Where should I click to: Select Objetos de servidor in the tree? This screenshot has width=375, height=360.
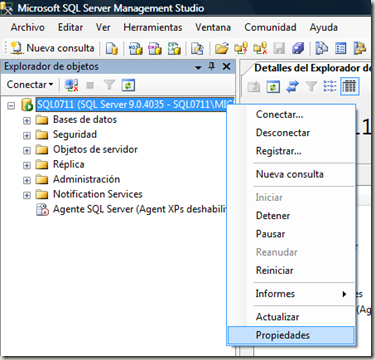[x=95, y=149]
